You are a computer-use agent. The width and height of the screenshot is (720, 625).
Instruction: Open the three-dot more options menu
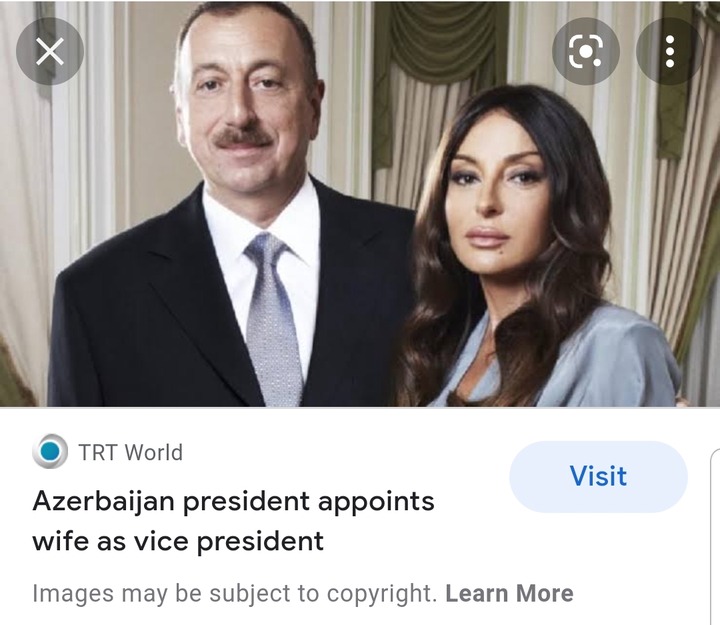(669, 51)
